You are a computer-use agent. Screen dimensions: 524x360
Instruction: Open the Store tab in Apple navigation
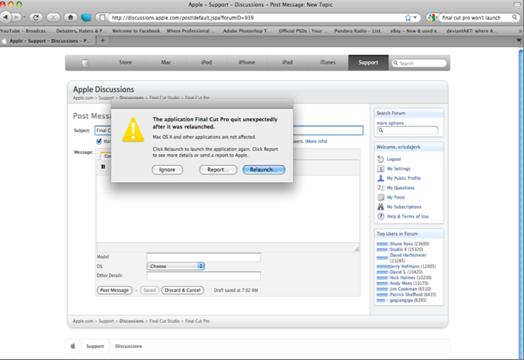(x=126, y=63)
